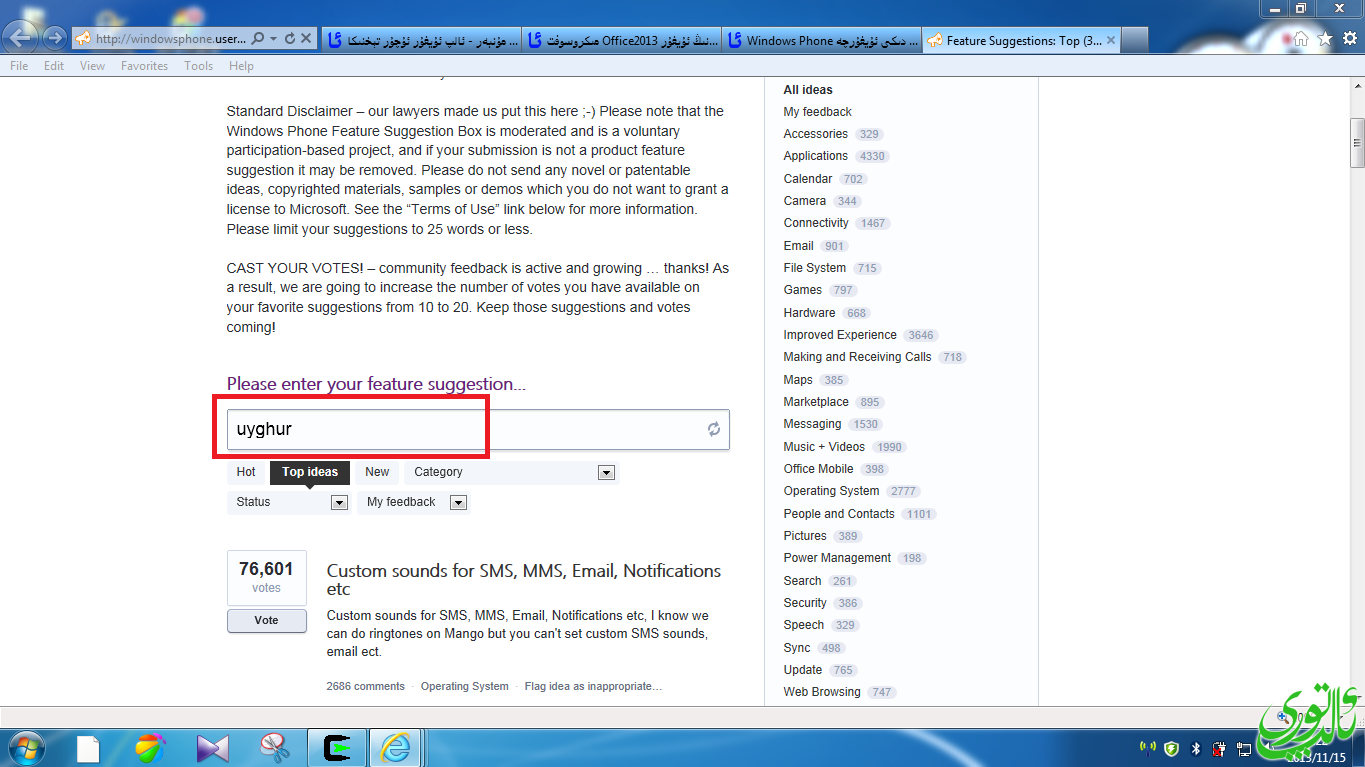Open the Tools menu

[x=198, y=66]
